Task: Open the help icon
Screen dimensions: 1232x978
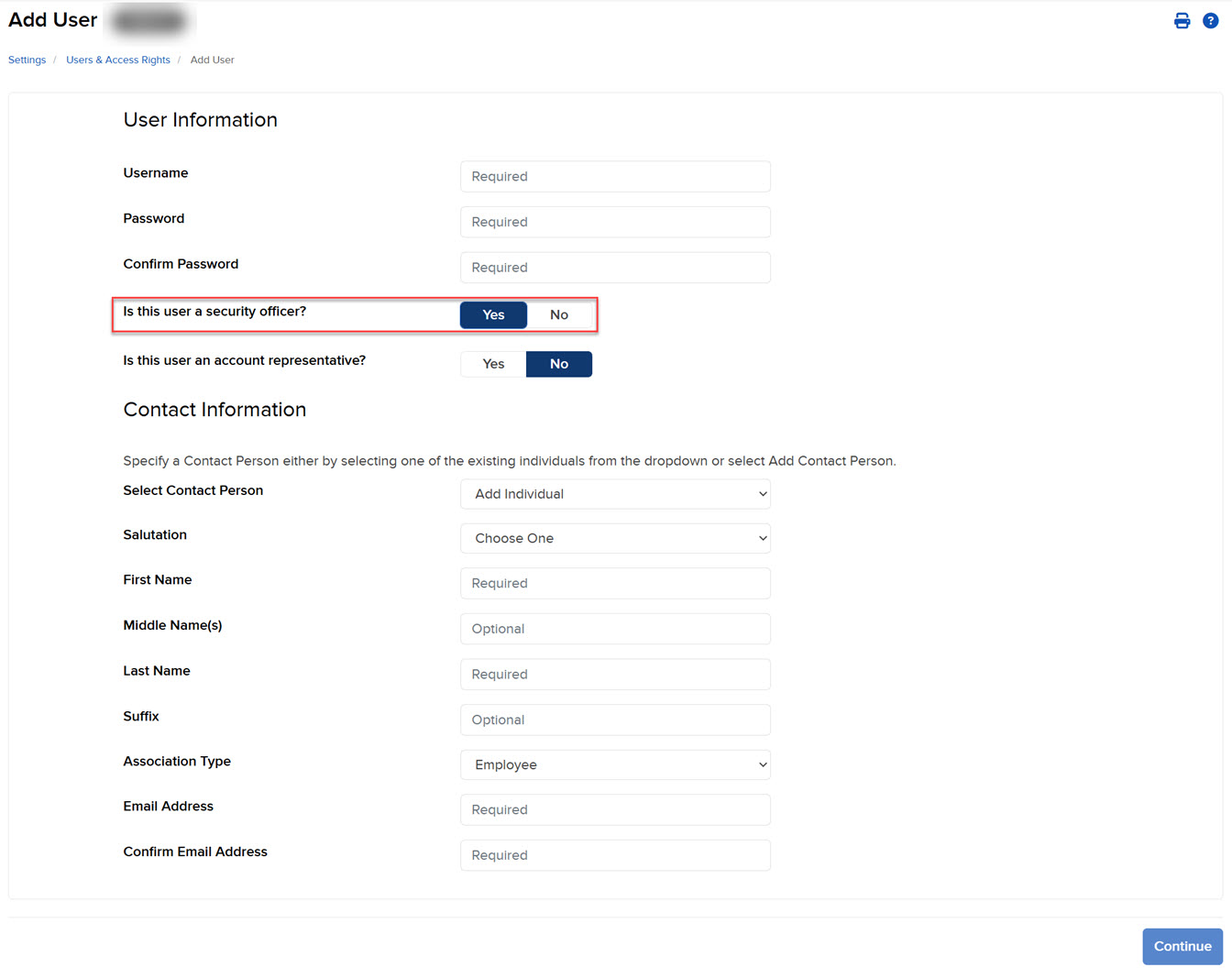Action: point(1210,20)
